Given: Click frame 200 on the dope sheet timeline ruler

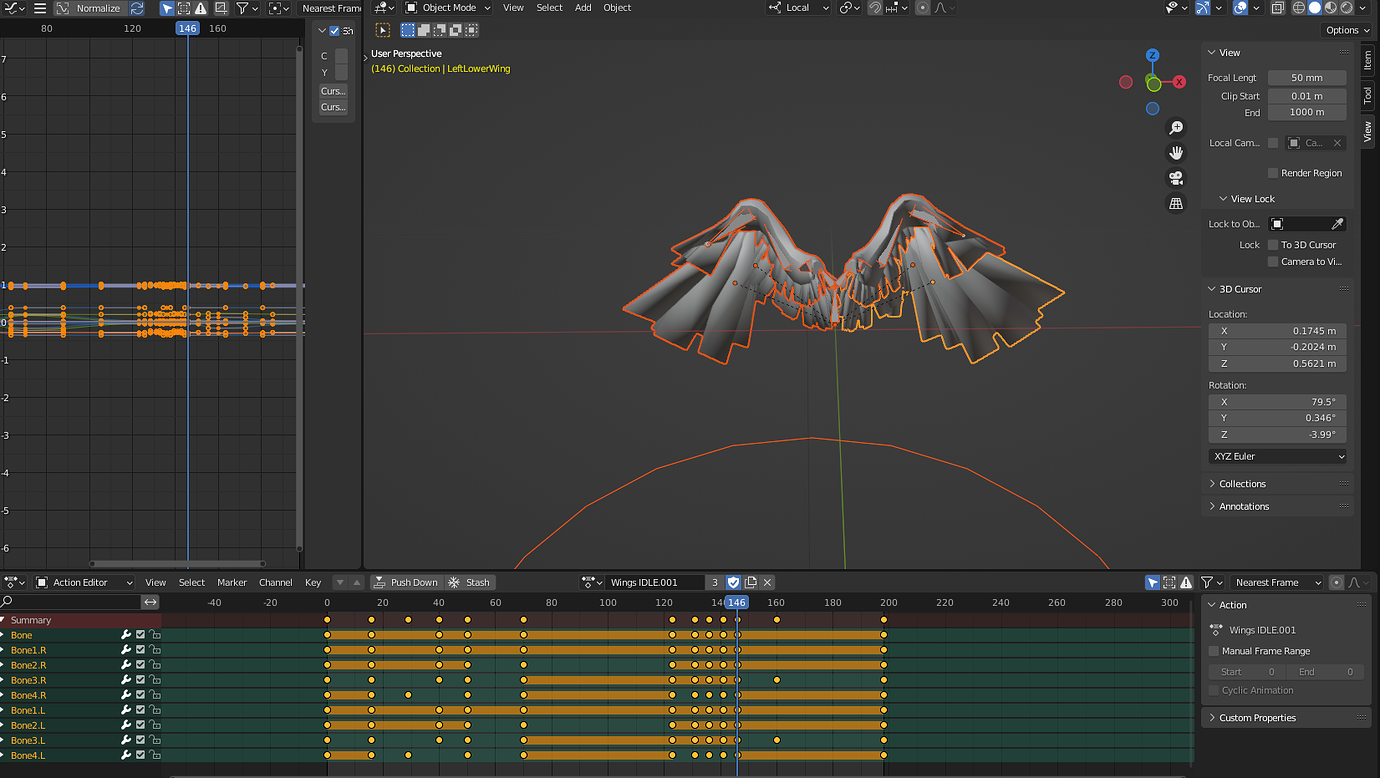Looking at the screenshot, I should pyautogui.click(x=888, y=602).
